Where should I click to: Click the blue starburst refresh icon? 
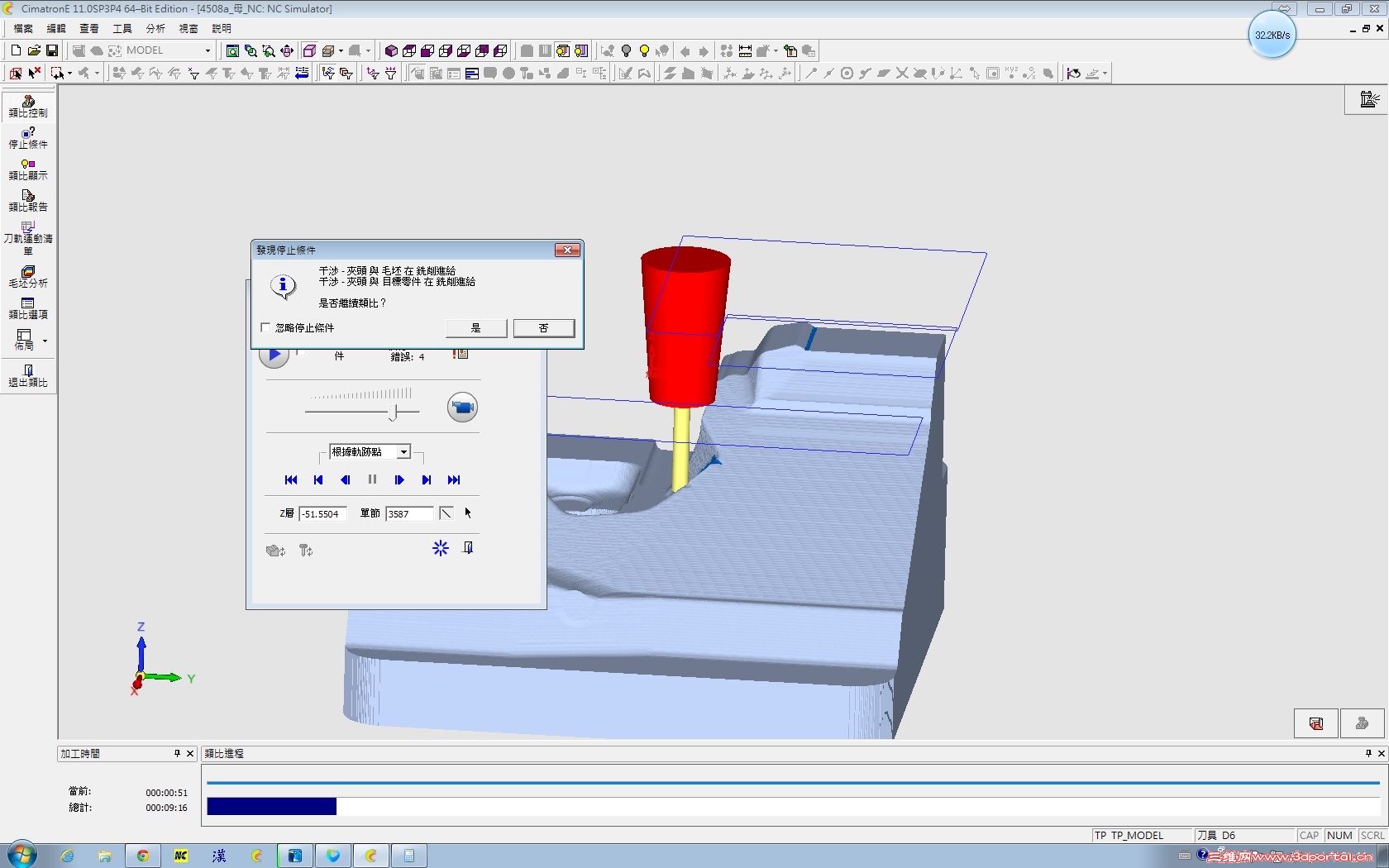point(441,548)
